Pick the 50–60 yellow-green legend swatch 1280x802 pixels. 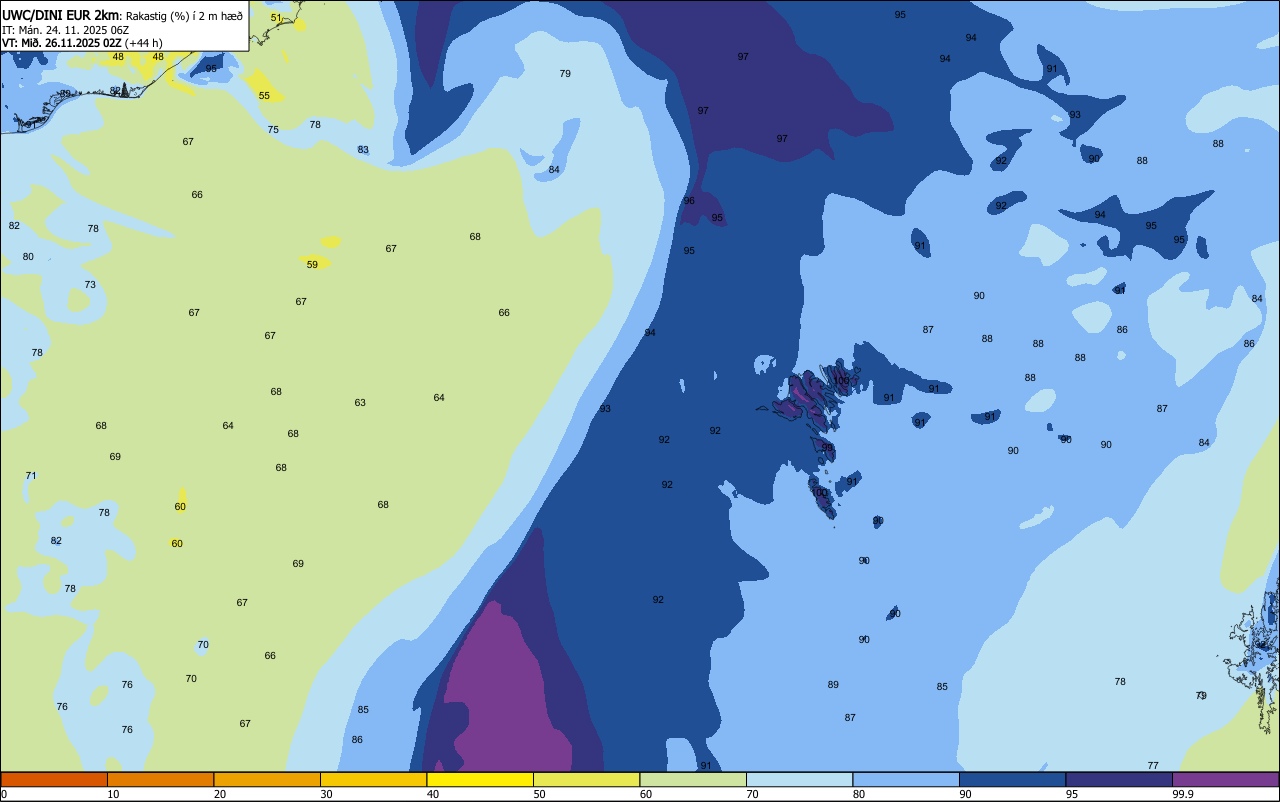tap(586, 779)
